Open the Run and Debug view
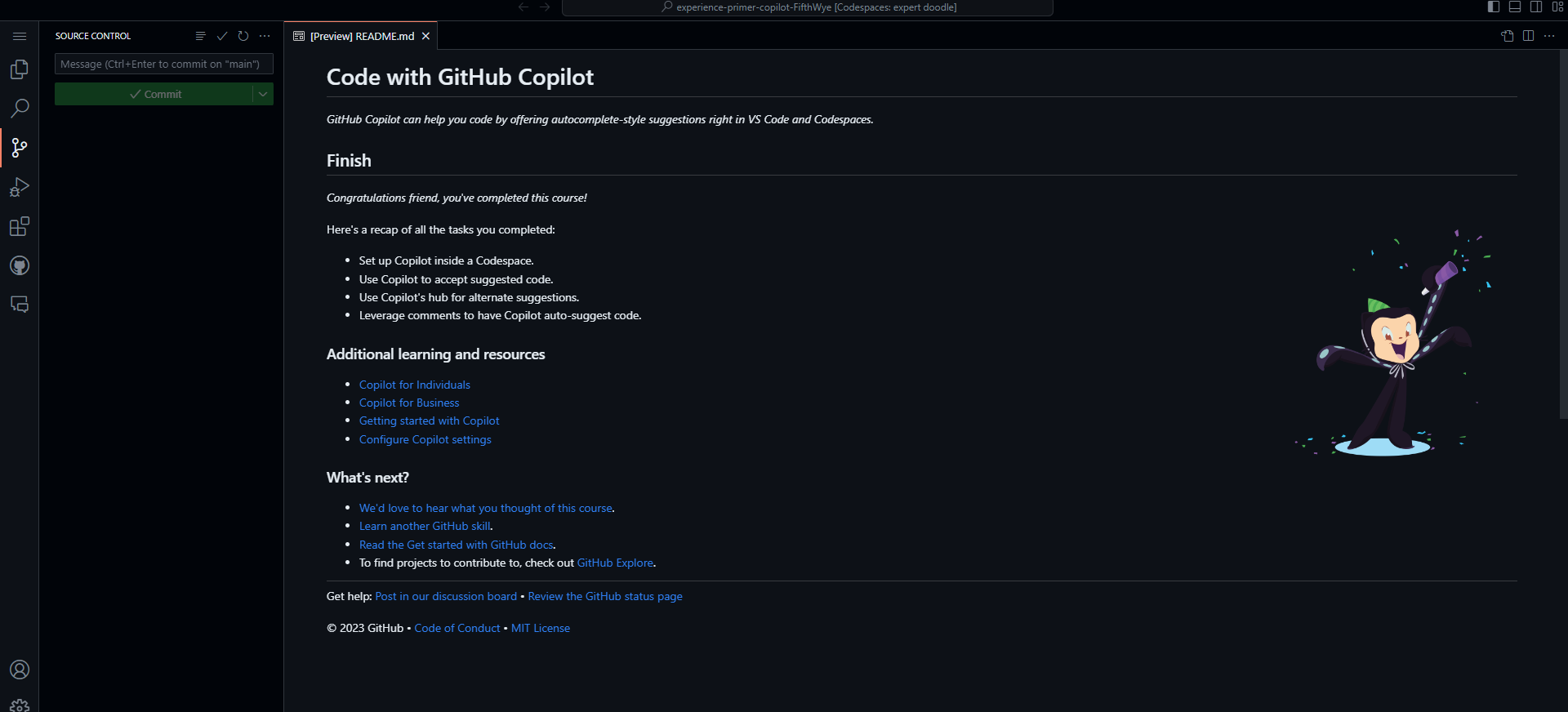1568x712 pixels. [20, 187]
